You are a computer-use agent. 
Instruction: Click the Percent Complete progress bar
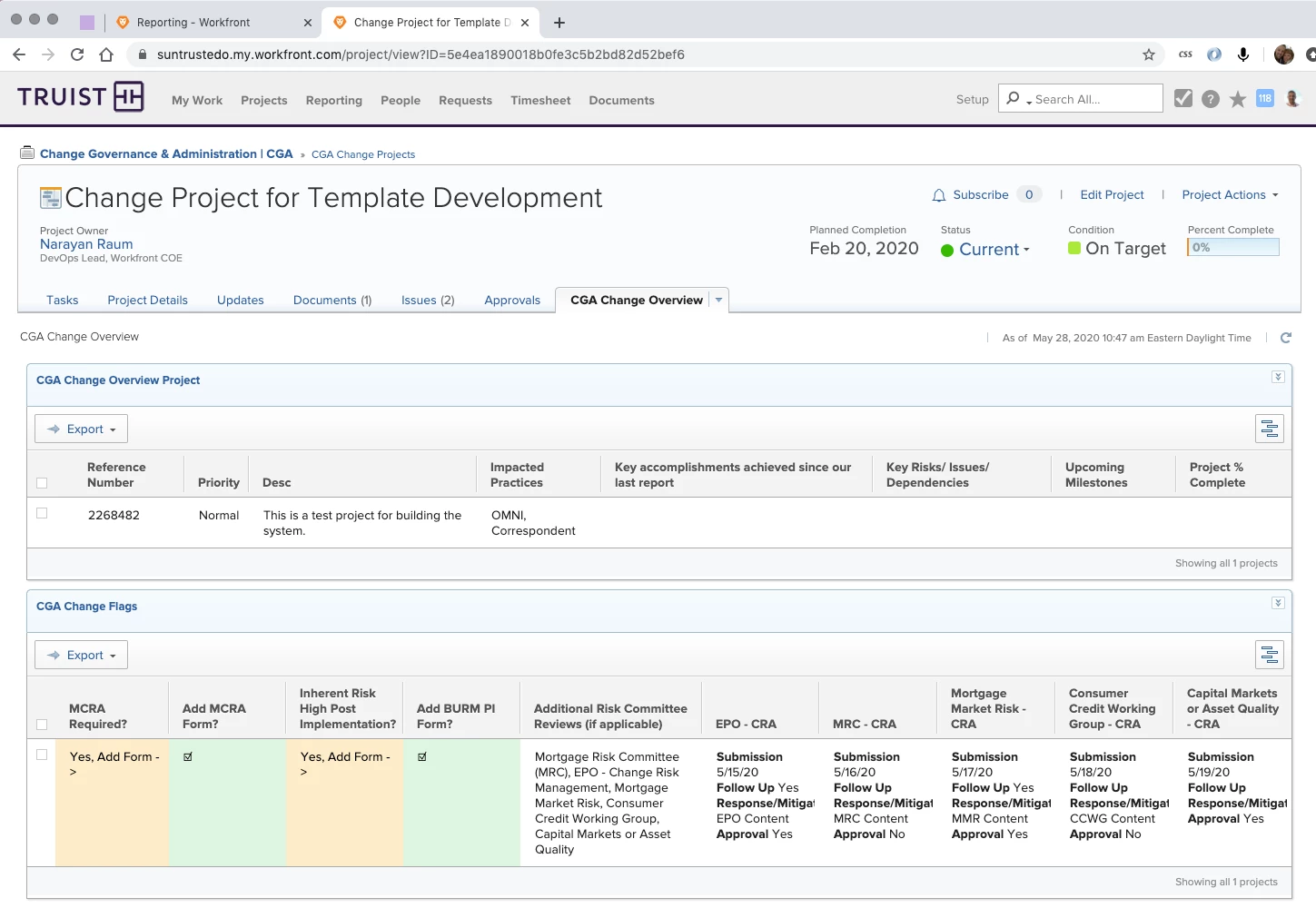tap(1233, 247)
